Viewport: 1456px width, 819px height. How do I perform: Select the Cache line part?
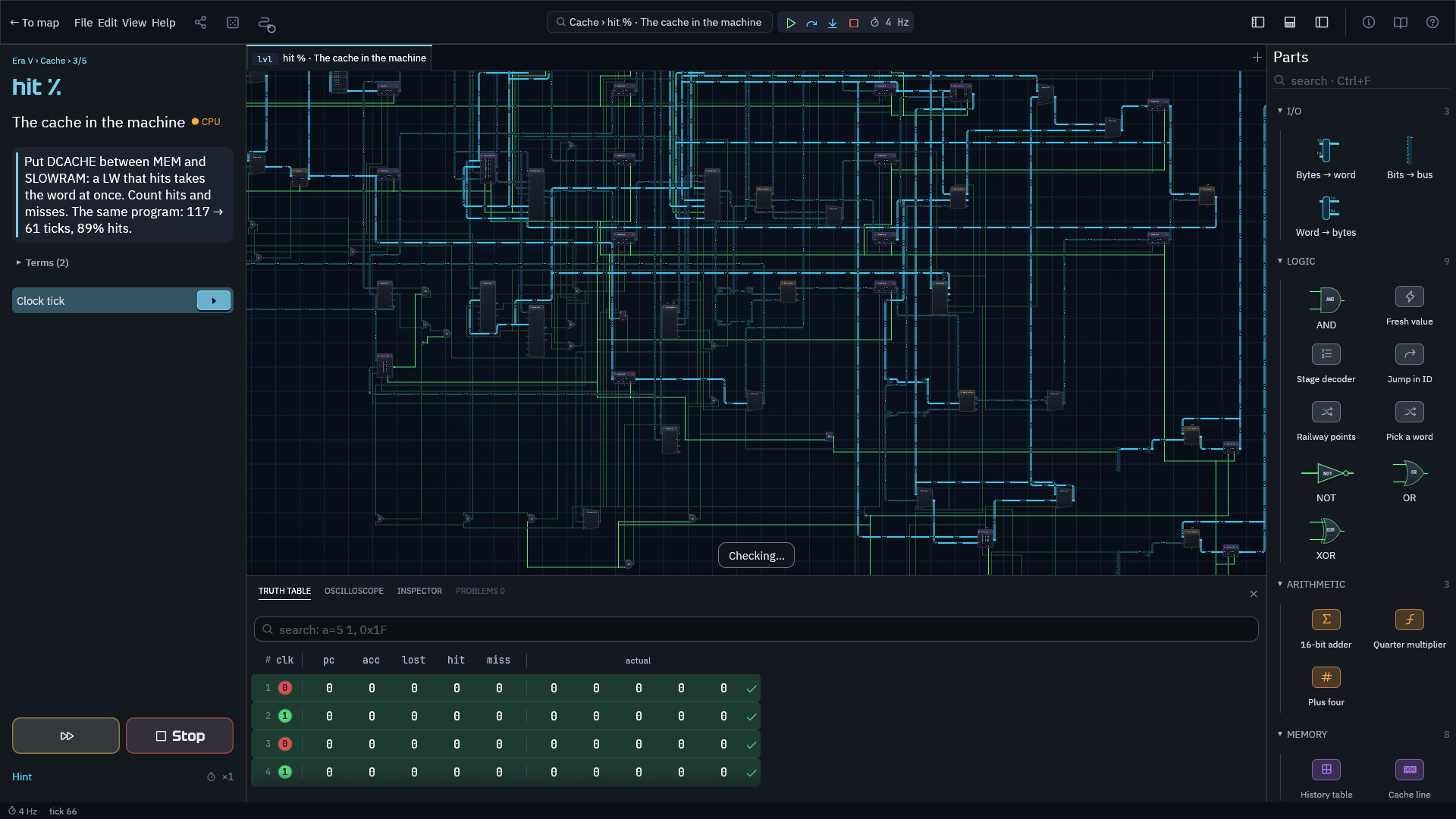coord(1409,780)
